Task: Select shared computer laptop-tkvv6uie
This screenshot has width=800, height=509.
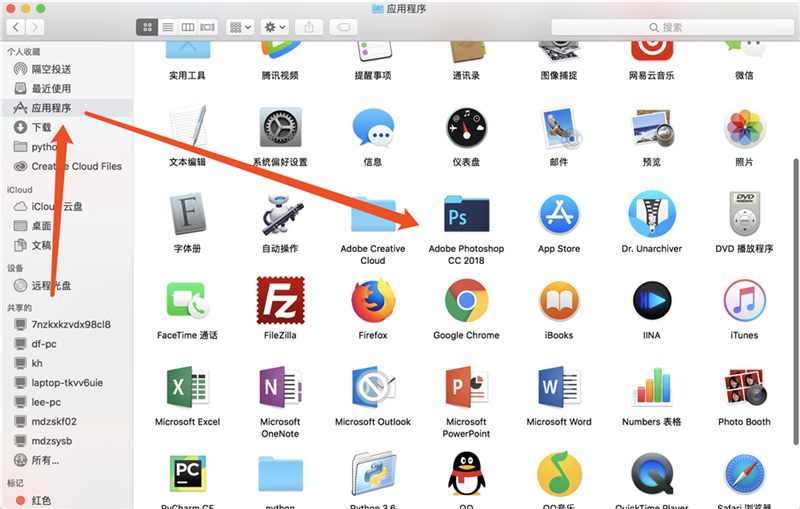Action: click(x=67, y=383)
